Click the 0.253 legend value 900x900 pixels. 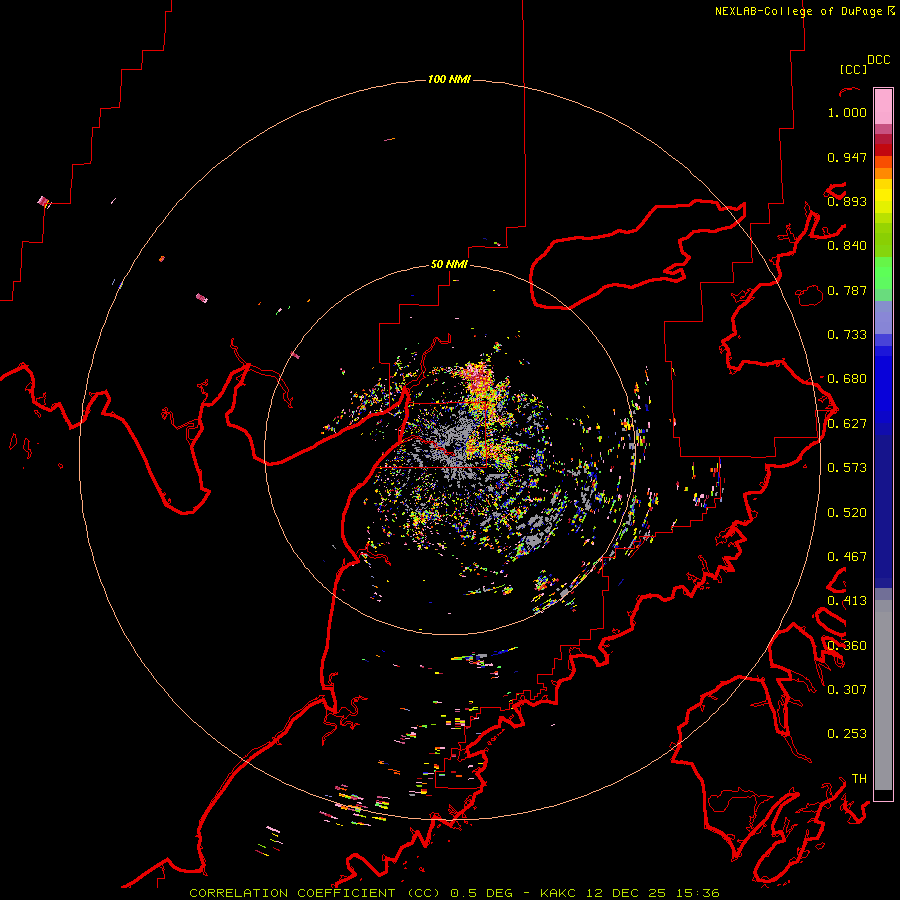pos(847,734)
